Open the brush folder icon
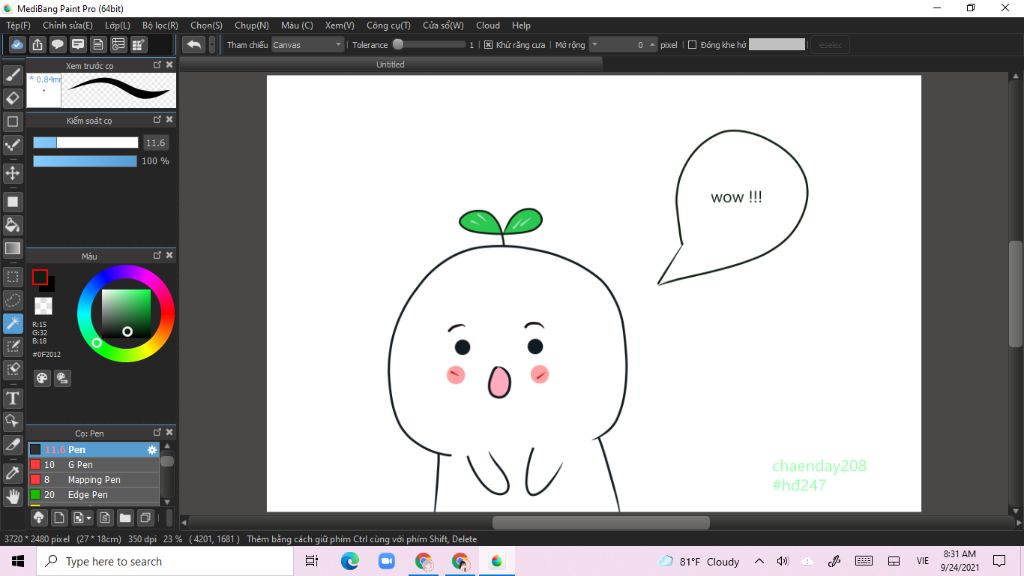1024x576 pixels. [125, 518]
